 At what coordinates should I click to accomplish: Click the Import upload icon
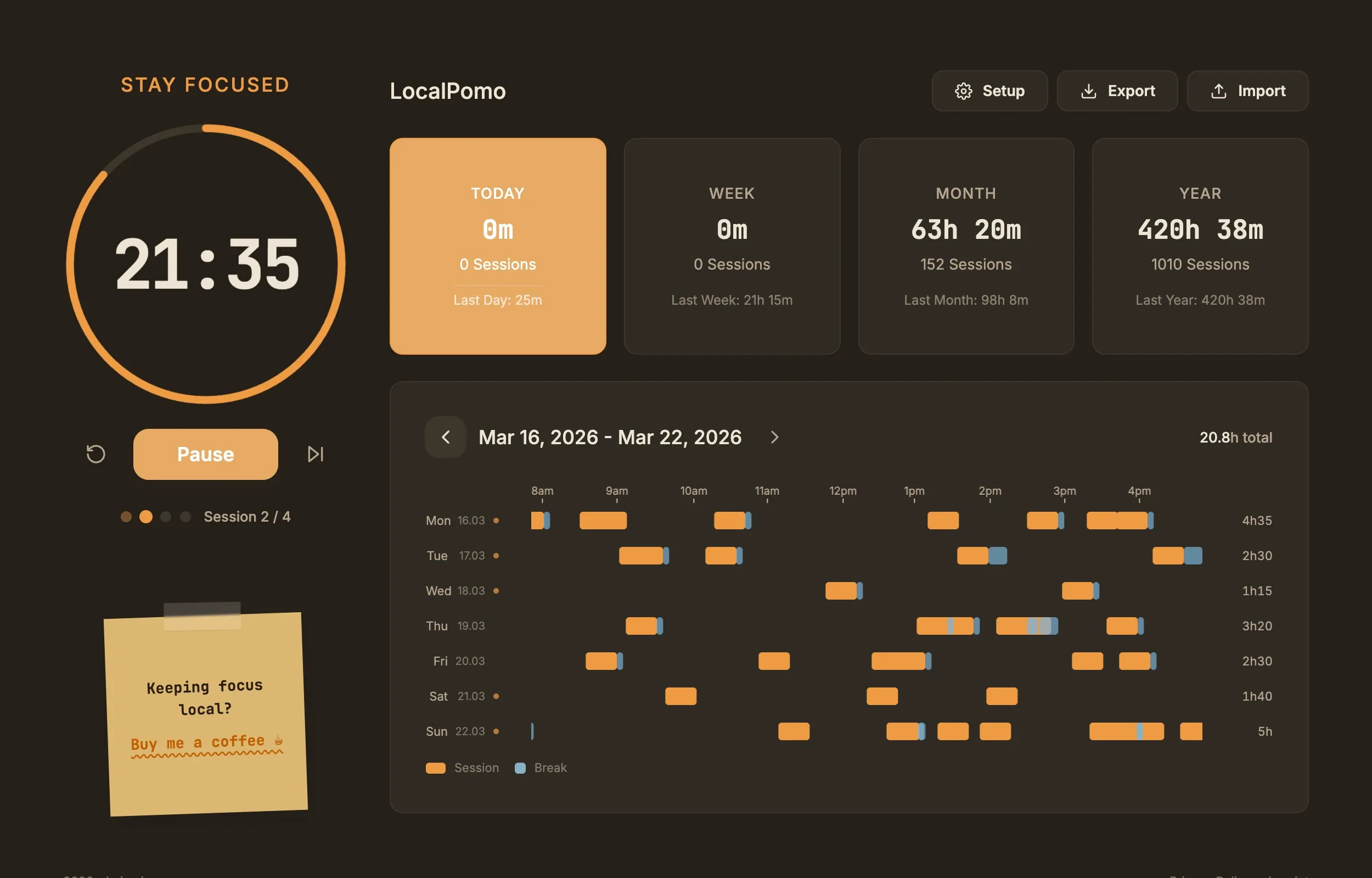(x=1218, y=91)
